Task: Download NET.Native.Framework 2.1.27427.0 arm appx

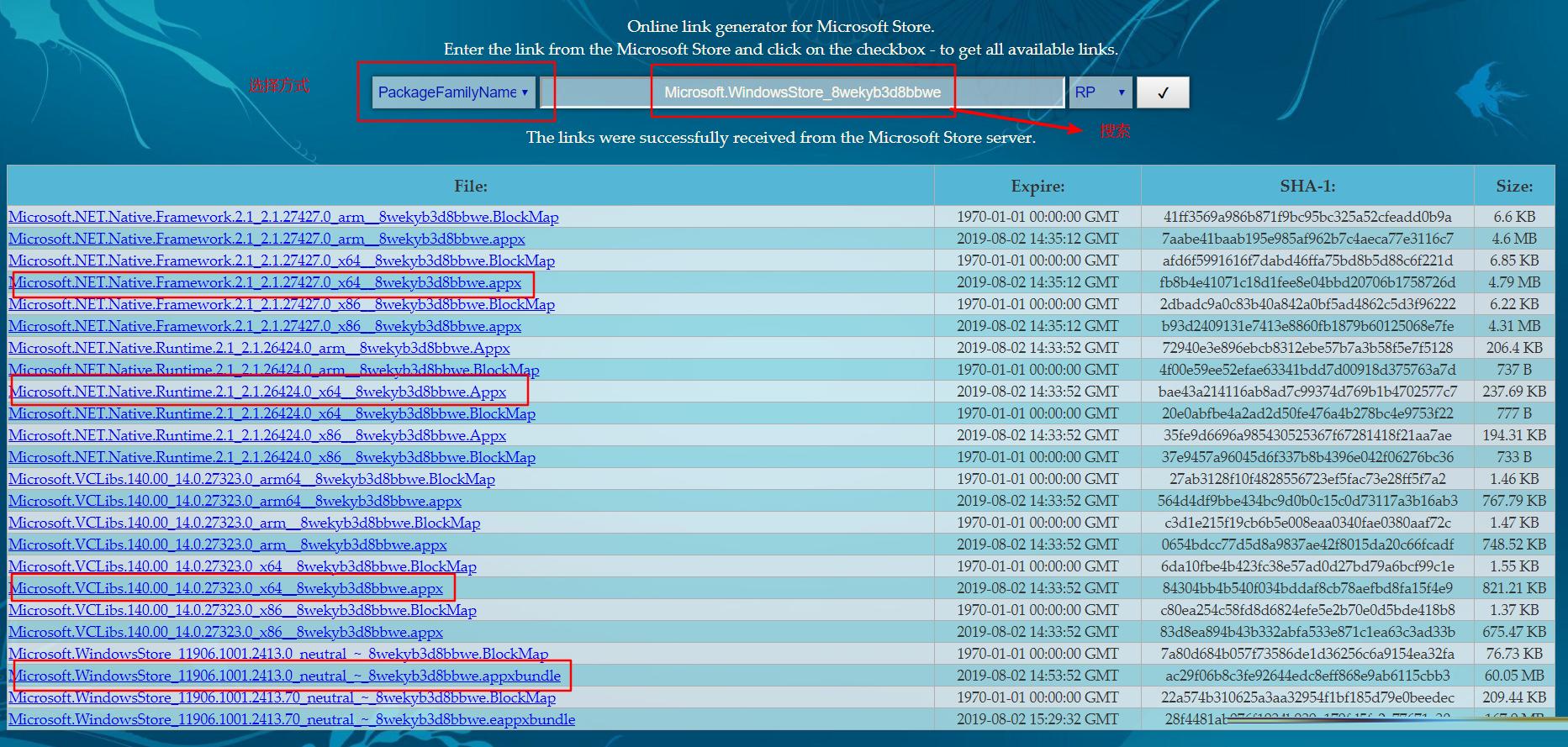Action: 267,239
